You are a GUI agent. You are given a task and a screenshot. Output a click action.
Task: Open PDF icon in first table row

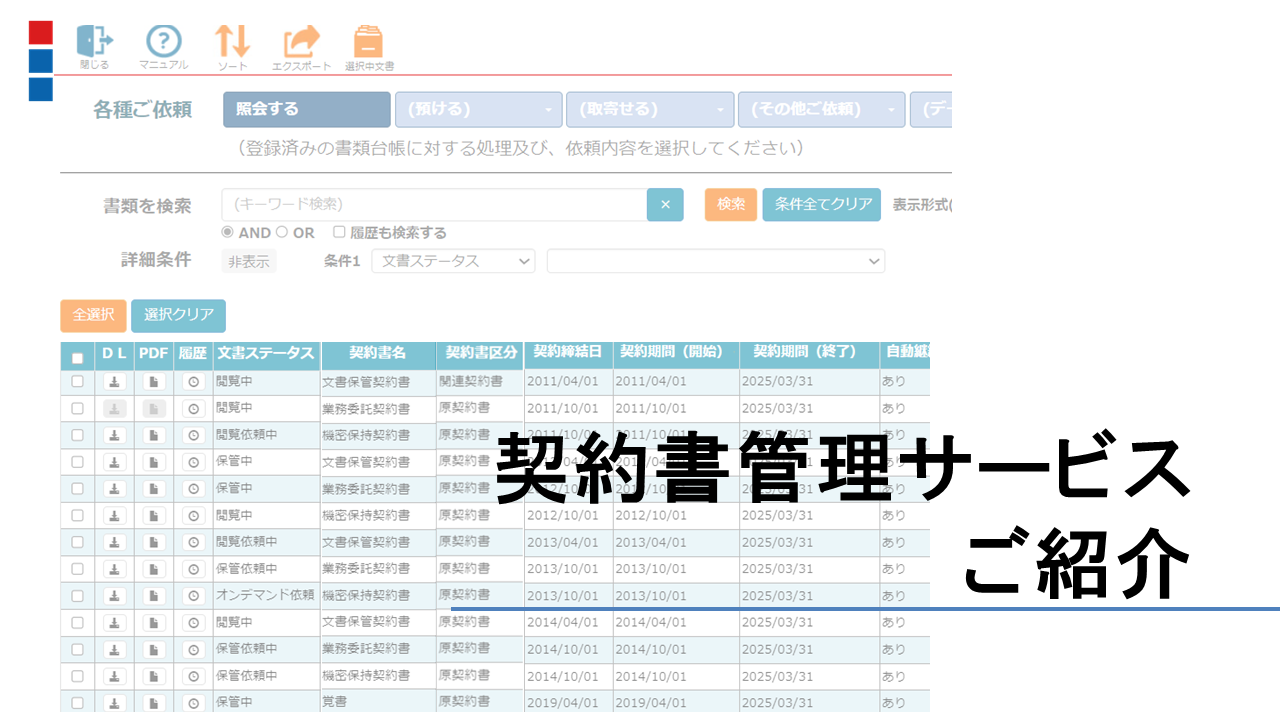click(154, 381)
